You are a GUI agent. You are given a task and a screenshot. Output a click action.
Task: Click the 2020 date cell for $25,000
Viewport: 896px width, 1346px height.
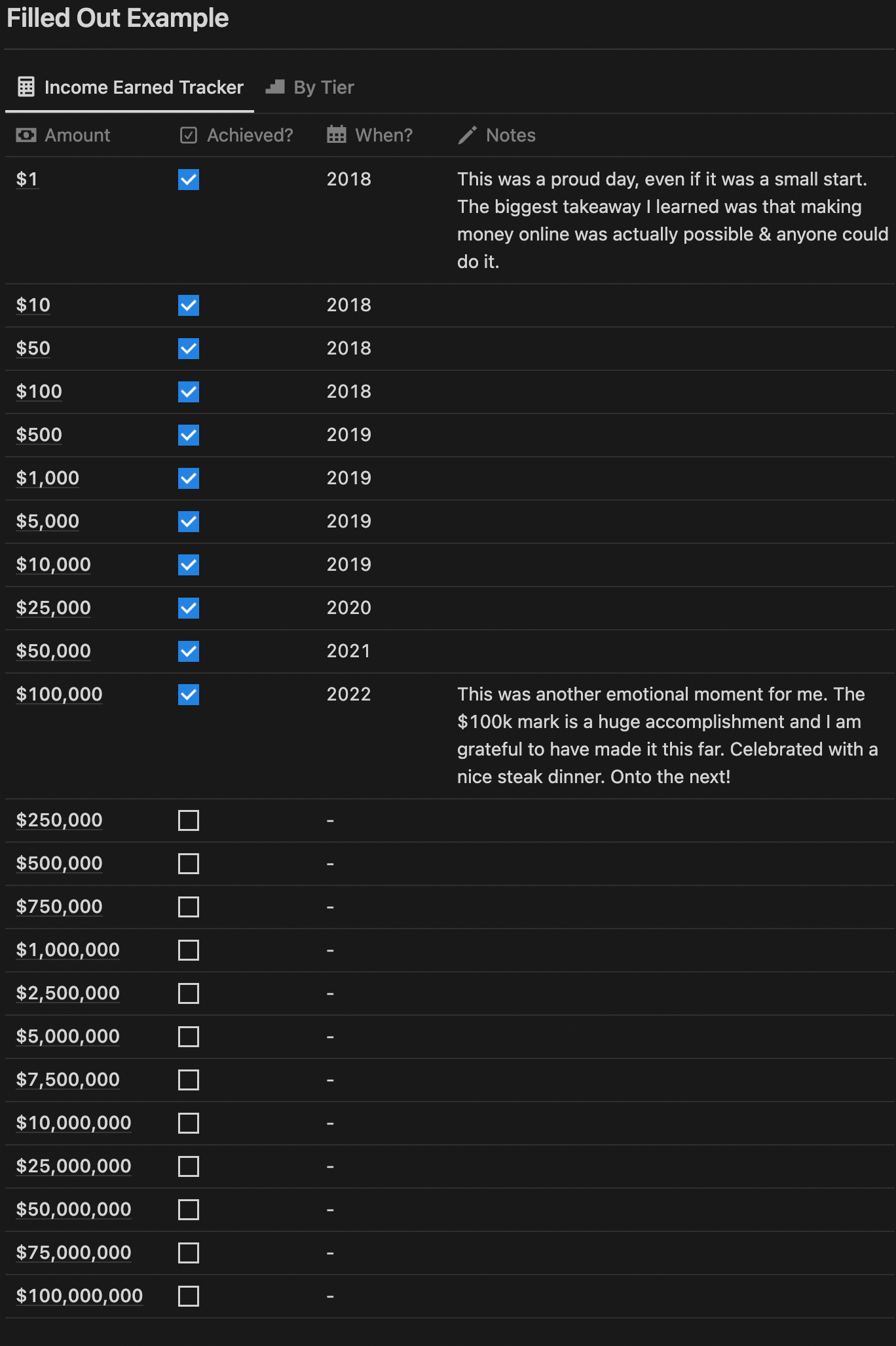(x=349, y=608)
